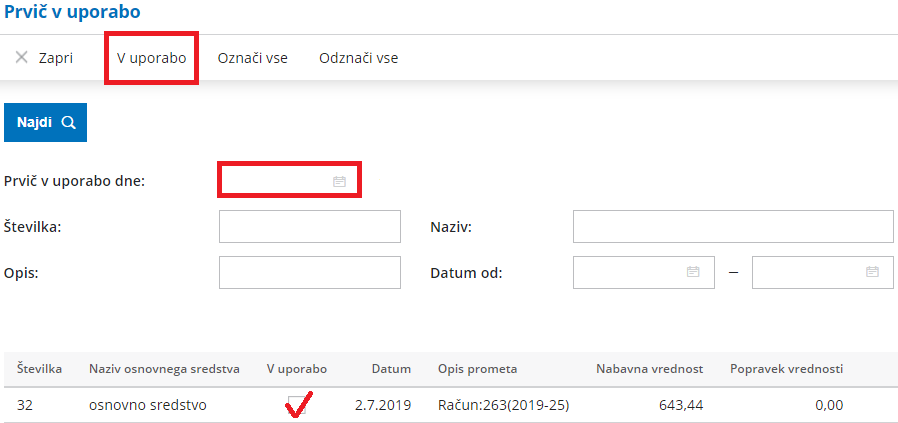Click Nabavna vrednost column header

pyautogui.click(x=649, y=369)
